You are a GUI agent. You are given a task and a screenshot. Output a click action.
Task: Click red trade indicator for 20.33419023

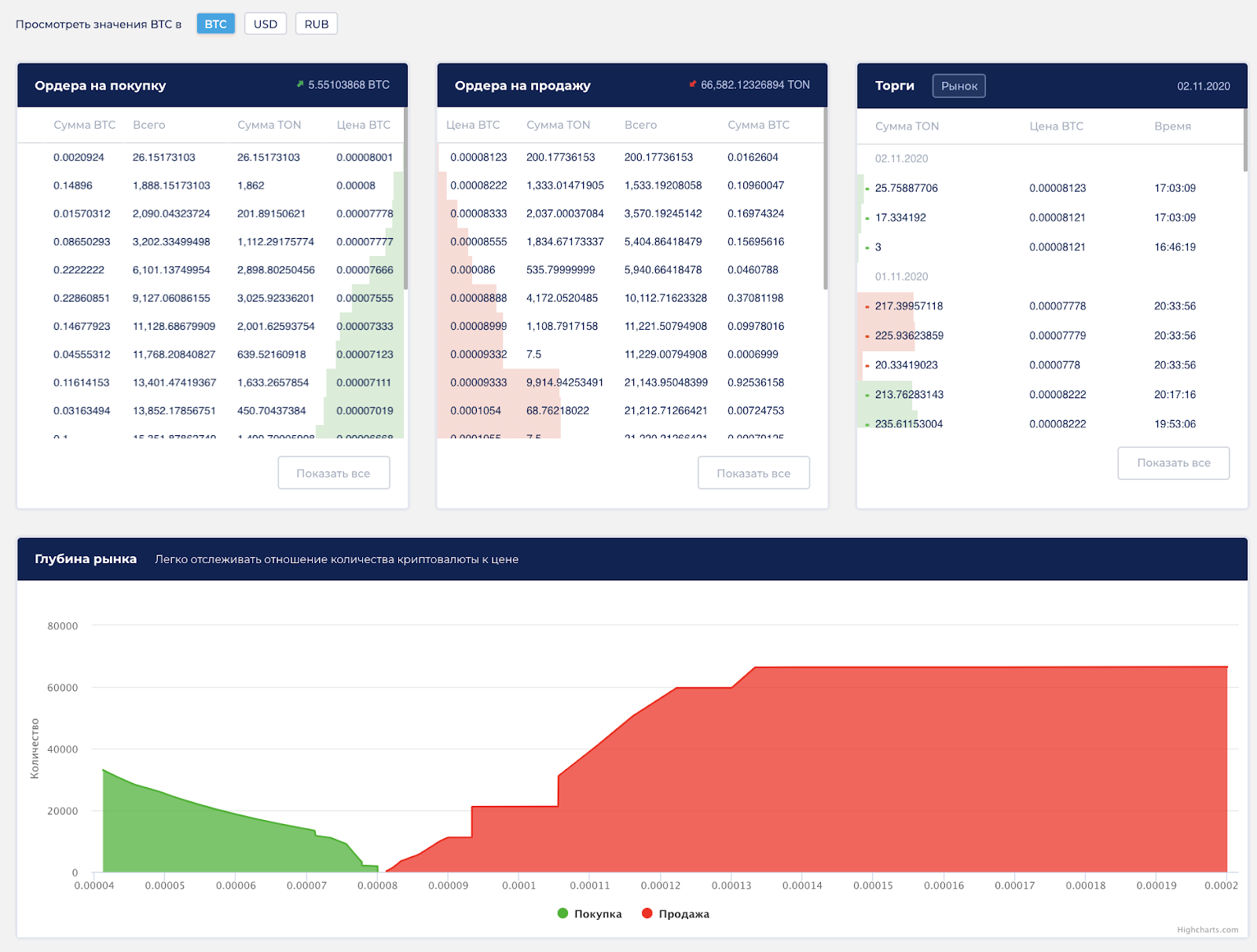coord(867,366)
